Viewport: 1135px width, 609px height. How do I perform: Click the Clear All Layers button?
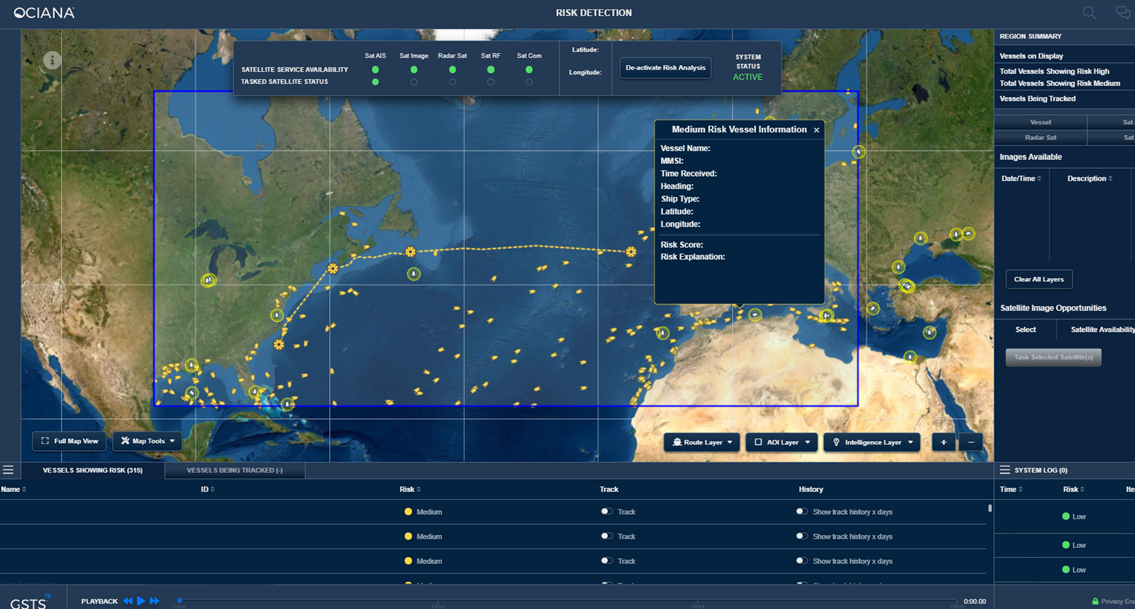1039,279
